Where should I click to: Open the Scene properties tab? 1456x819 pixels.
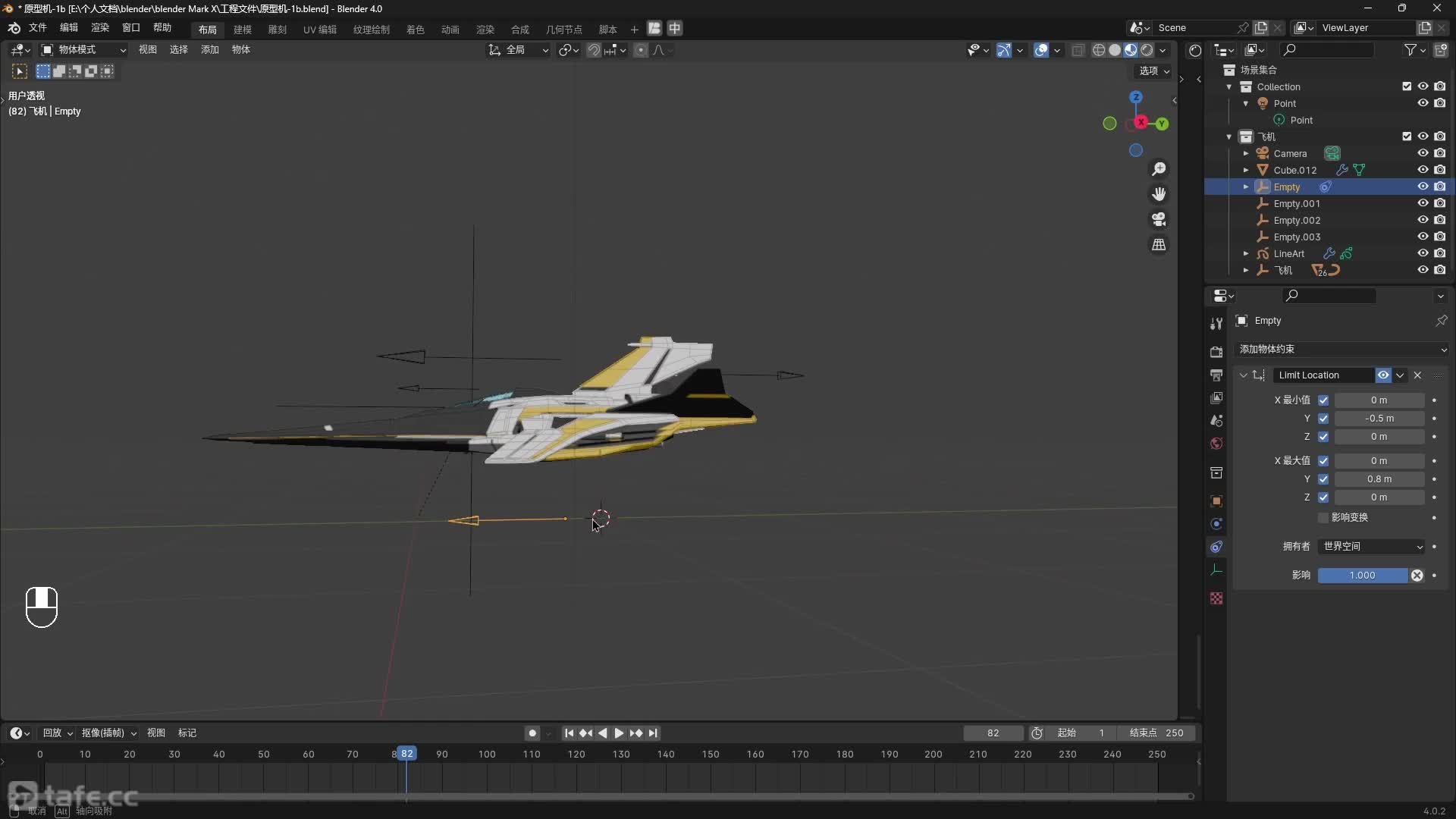click(1216, 421)
